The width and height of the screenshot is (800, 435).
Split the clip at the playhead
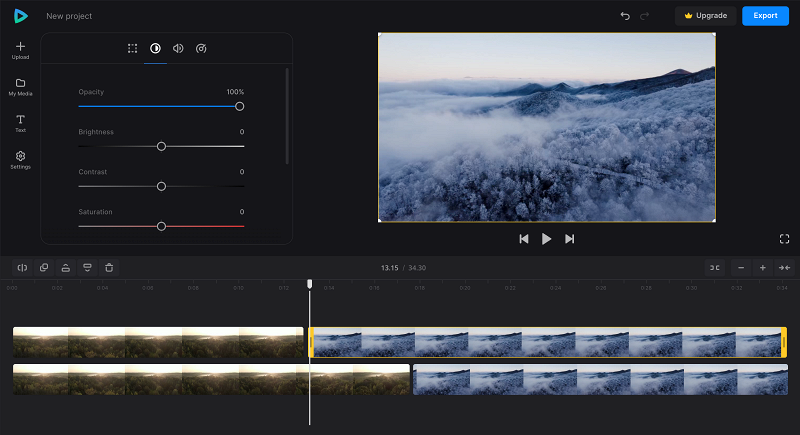pyautogui.click(x=22, y=268)
